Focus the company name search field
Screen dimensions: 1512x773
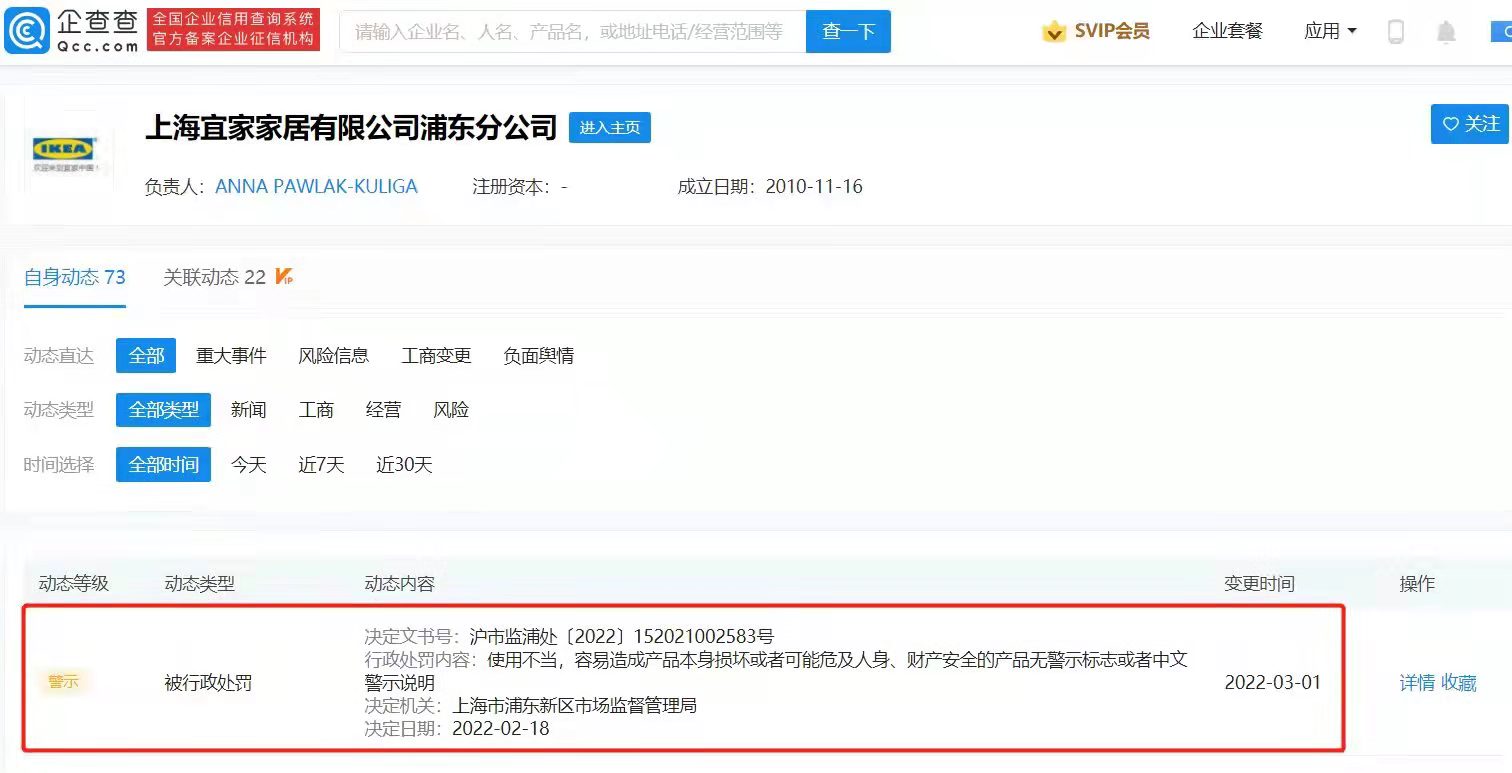[x=573, y=32]
